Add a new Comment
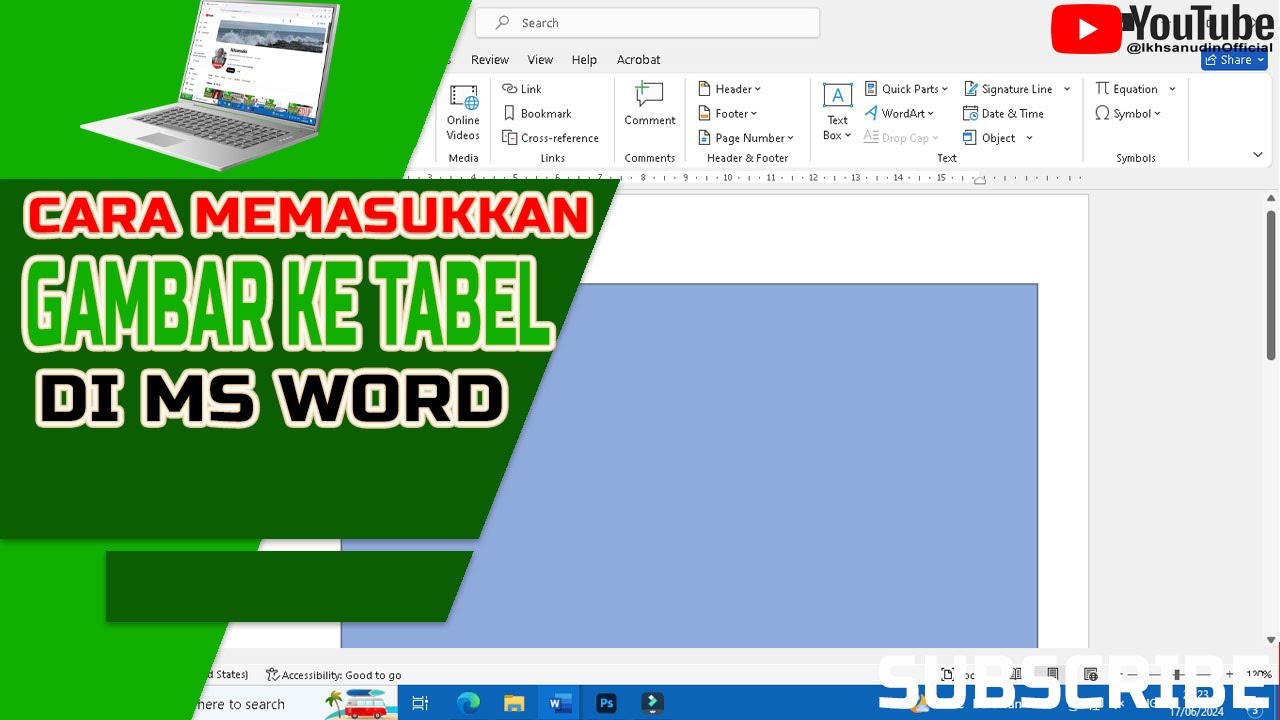The height and width of the screenshot is (720, 1280). tap(650, 105)
